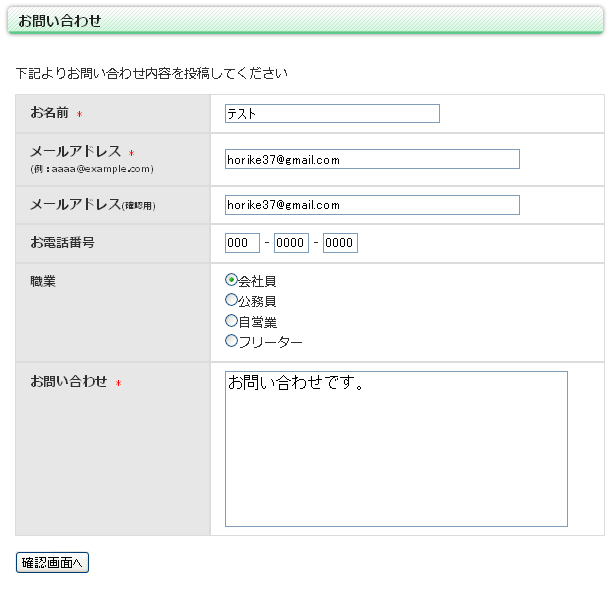
Task: Click the お名前 field label
Action: point(50,113)
